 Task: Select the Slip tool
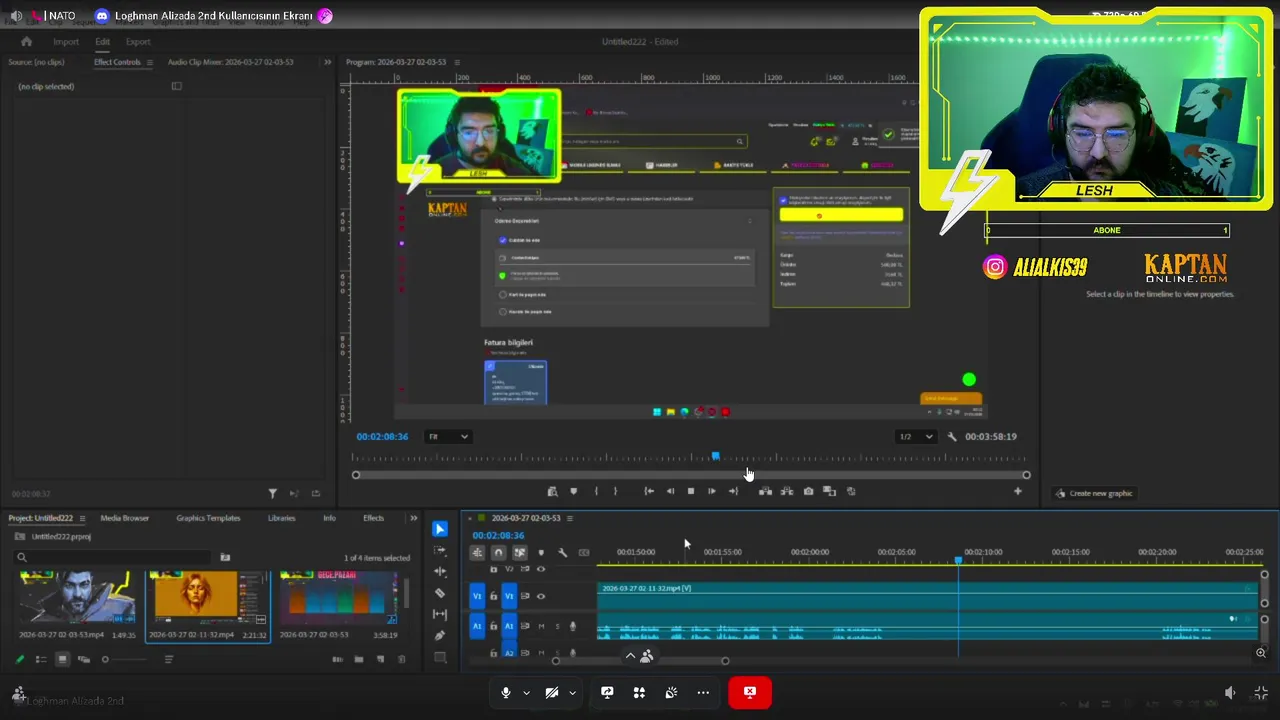pos(440,614)
